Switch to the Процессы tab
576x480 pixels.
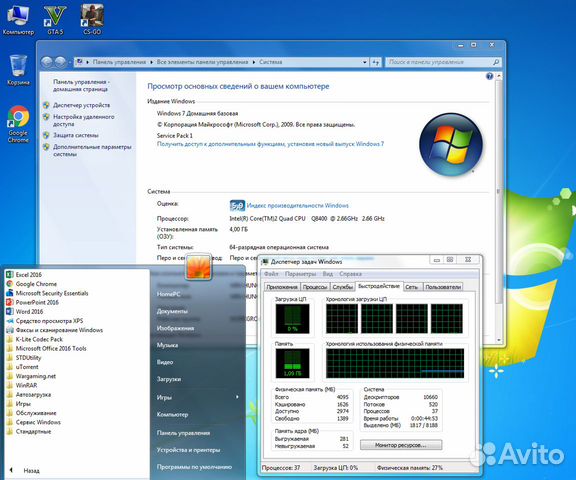pos(315,287)
